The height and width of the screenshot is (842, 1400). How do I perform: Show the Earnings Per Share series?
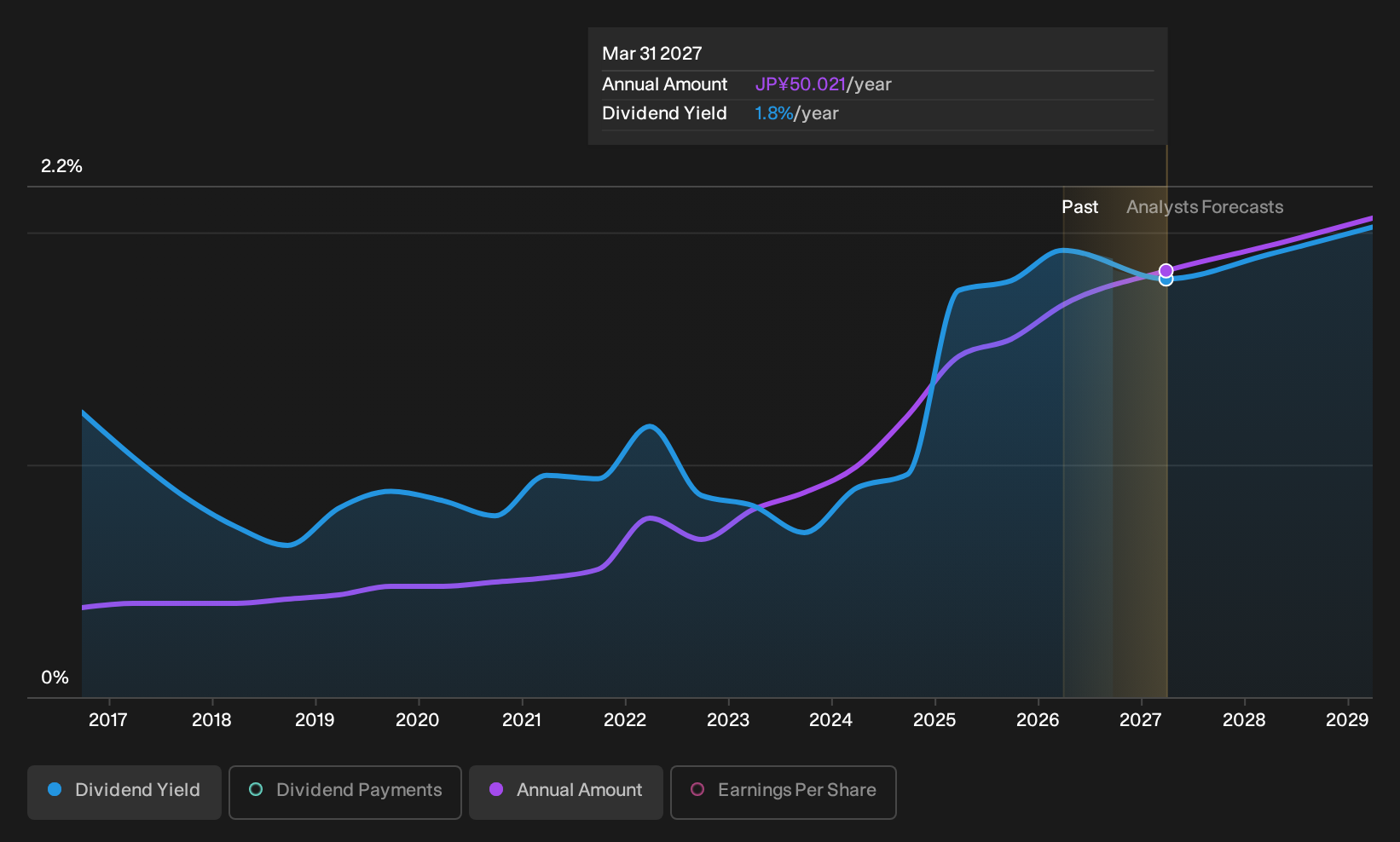[784, 793]
